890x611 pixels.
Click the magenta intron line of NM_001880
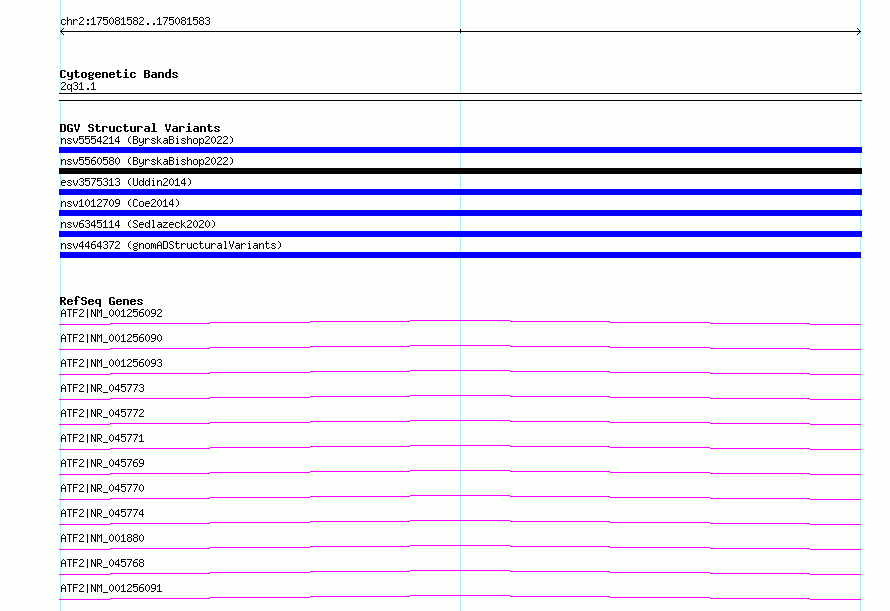tap(460, 546)
